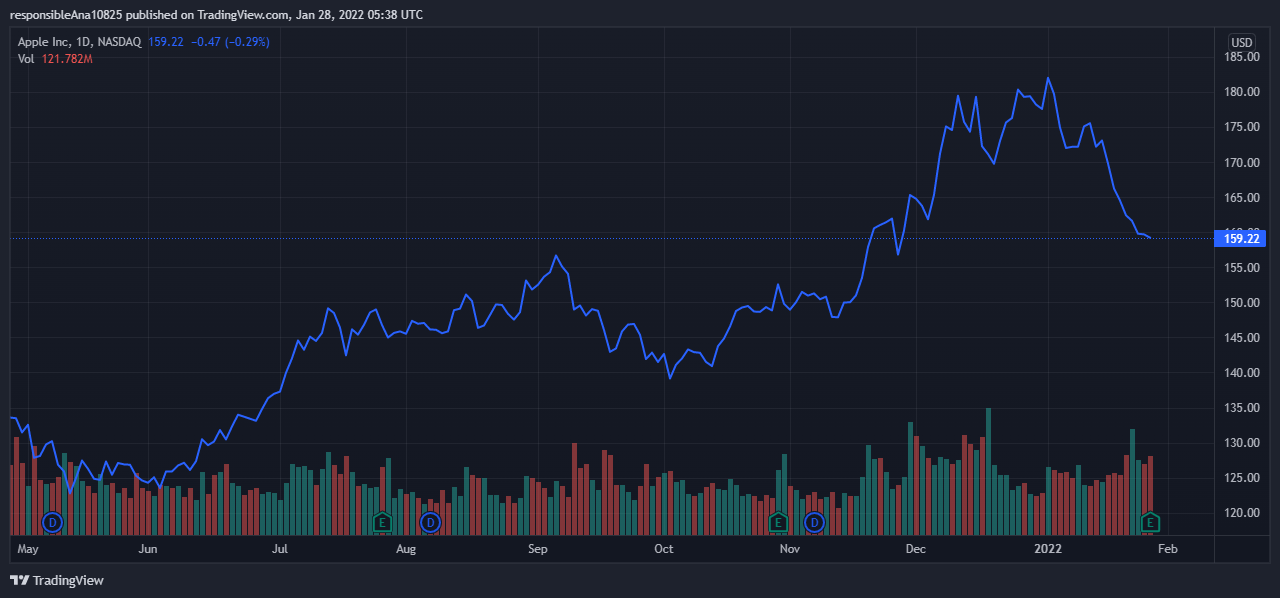Image resolution: width=1280 pixels, height=598 pixels.
Task: Click the 175.00 price axis label
Action: click(1241, 127)
